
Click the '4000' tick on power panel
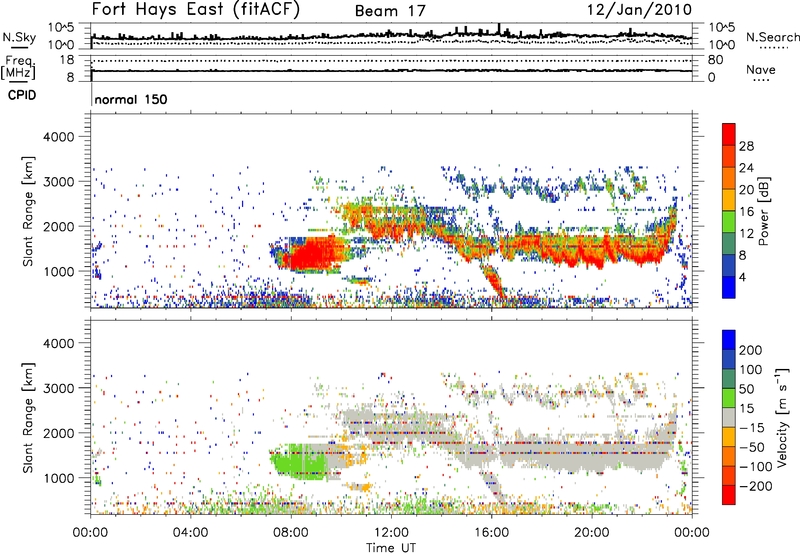(58, 137)
